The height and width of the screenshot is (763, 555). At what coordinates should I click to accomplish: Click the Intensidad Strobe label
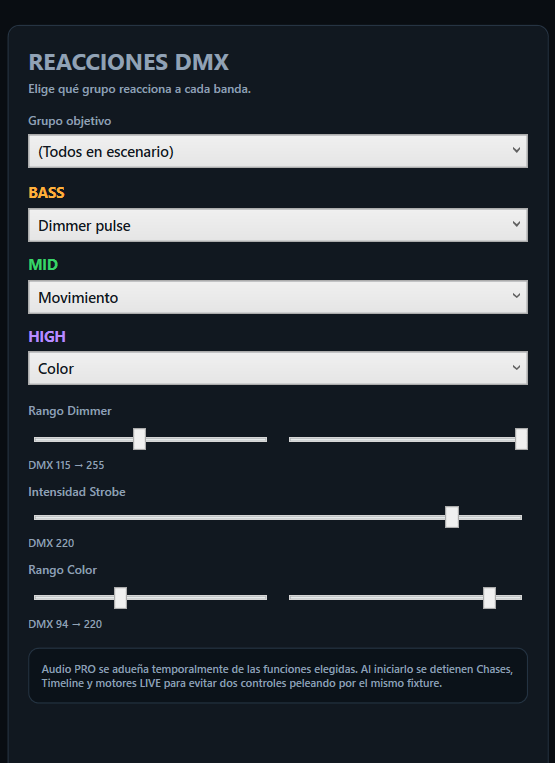[77, 492]
